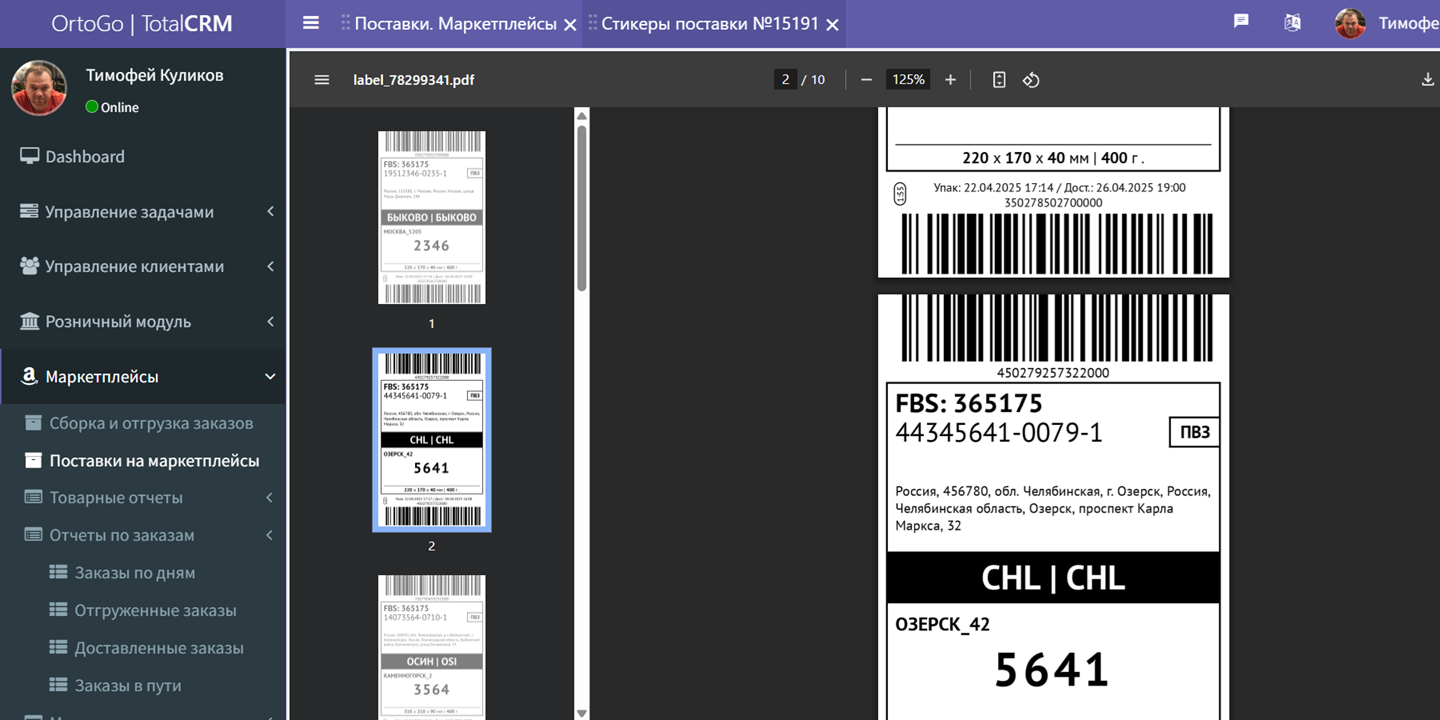1440x720 pixels.
Task: Click the fit to page icon
Action: 999,80
